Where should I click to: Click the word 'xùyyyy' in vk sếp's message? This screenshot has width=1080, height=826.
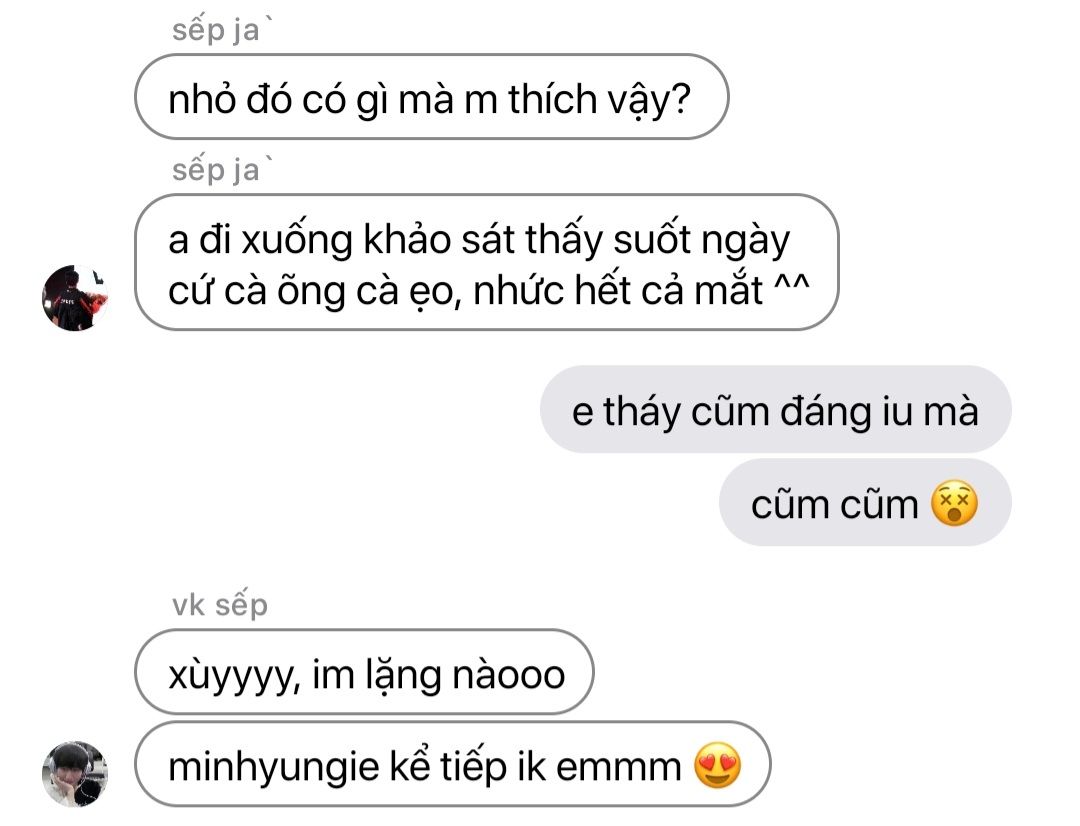click(234, 675)
